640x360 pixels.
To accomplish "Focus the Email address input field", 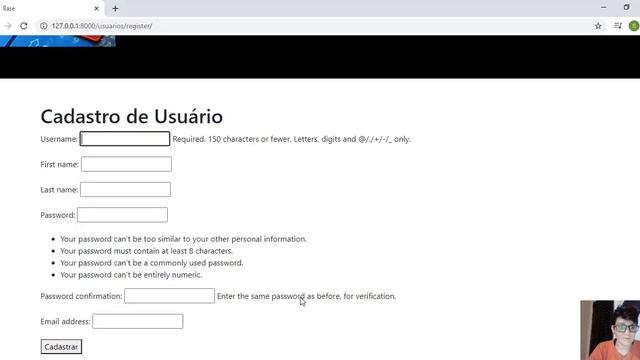I will coord(138,321).
